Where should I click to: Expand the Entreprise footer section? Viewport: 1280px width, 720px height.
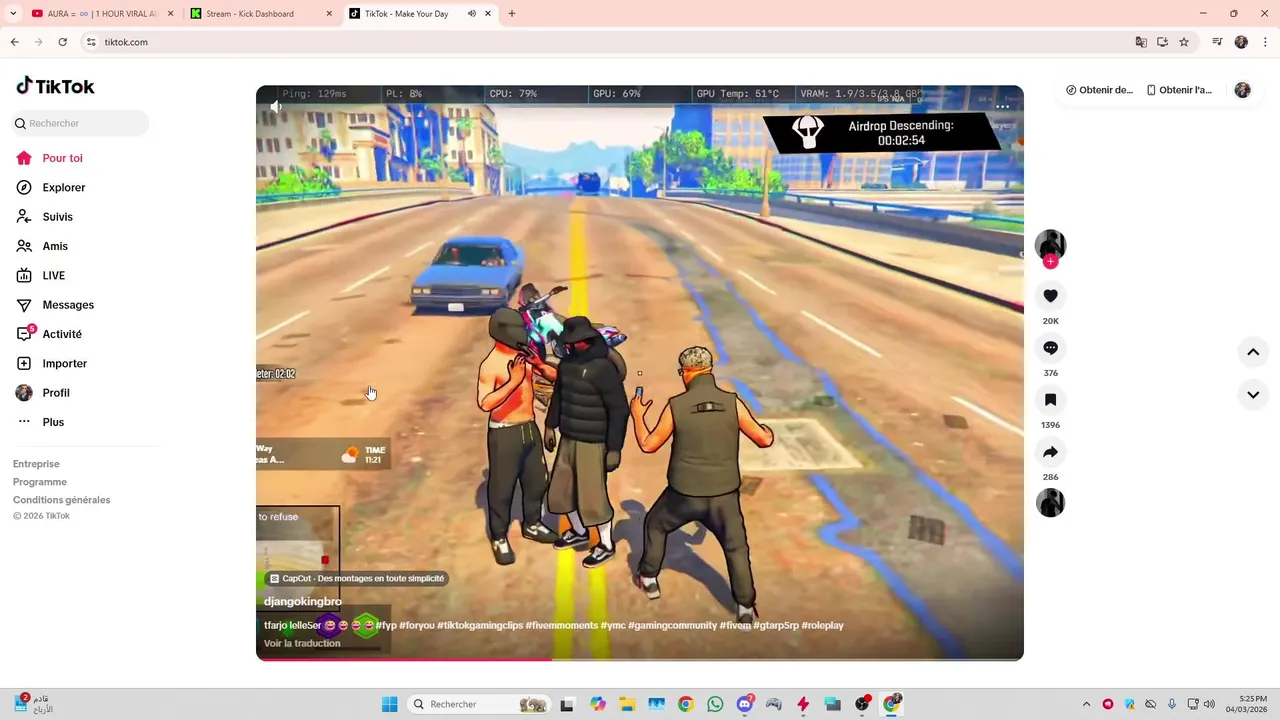tap(36, 464)
